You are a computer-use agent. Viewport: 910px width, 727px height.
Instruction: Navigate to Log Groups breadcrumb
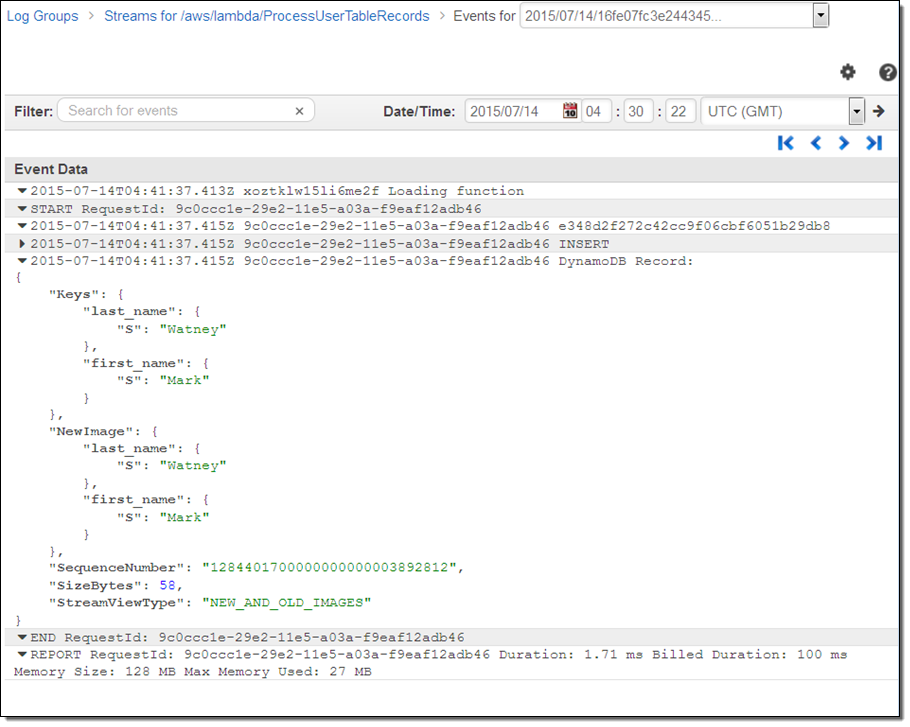point(42,16)
